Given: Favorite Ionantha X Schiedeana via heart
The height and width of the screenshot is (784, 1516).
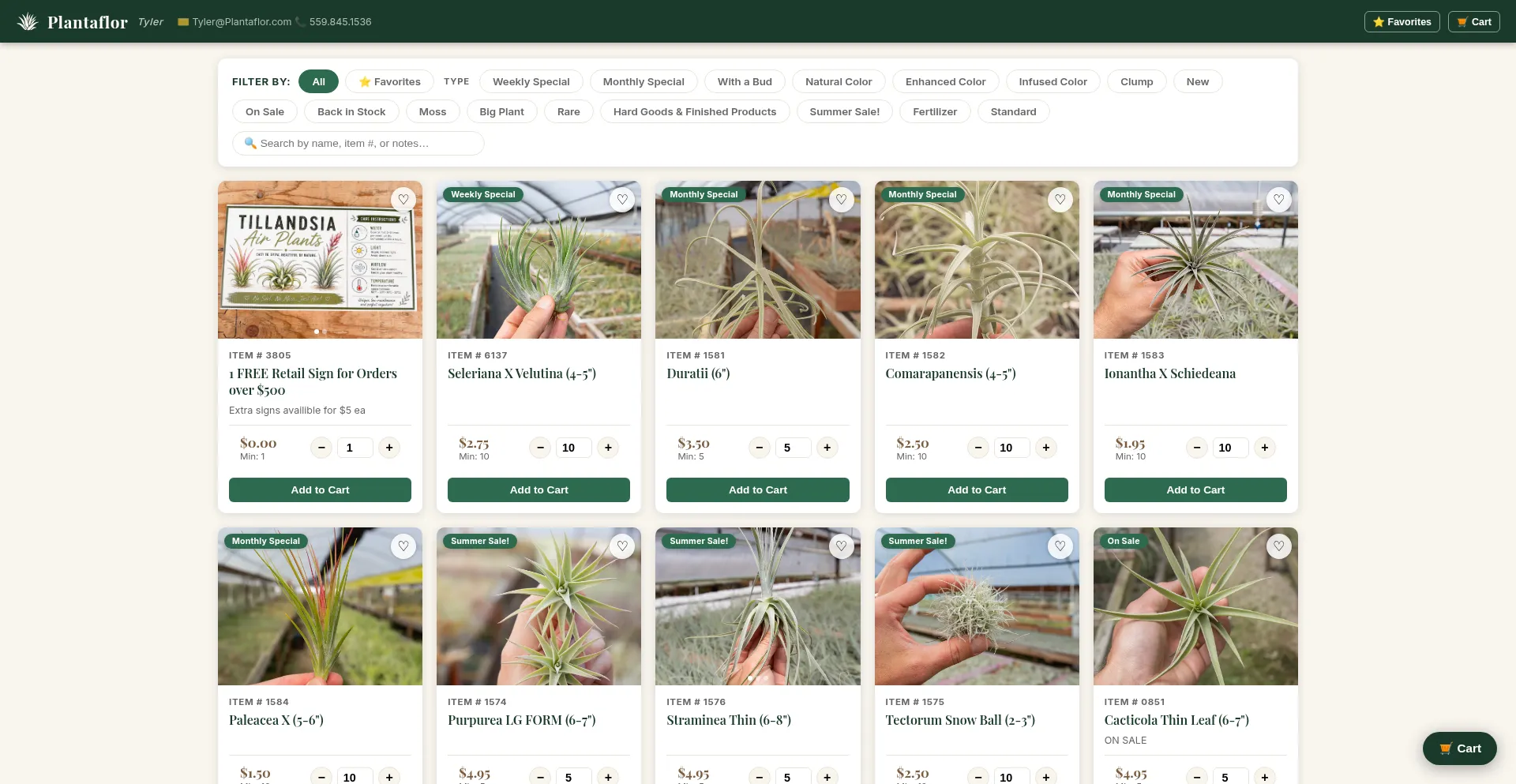Looking at the screenshot, I should click(x=1278, y=200).
